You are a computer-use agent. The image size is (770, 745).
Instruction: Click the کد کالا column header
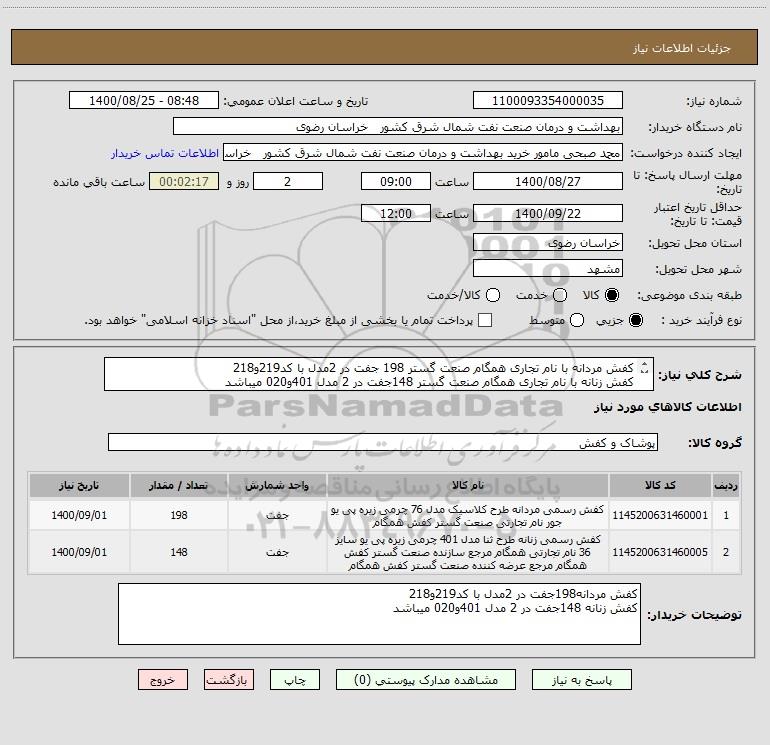click(660, 485)
